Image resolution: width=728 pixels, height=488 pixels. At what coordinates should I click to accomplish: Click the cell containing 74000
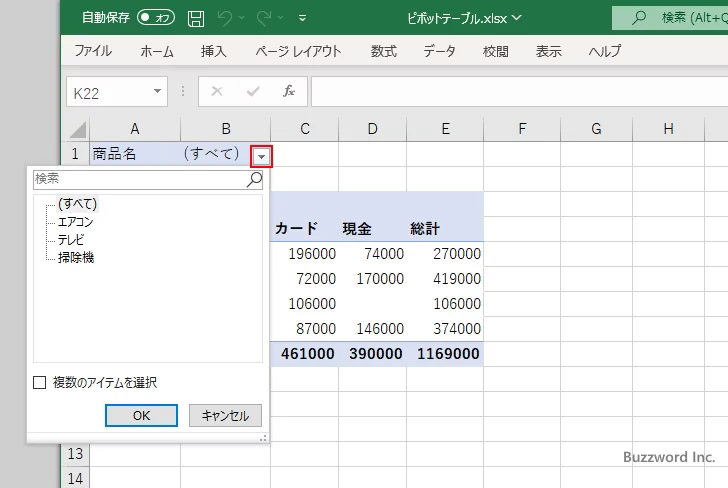tap(372, 254)
